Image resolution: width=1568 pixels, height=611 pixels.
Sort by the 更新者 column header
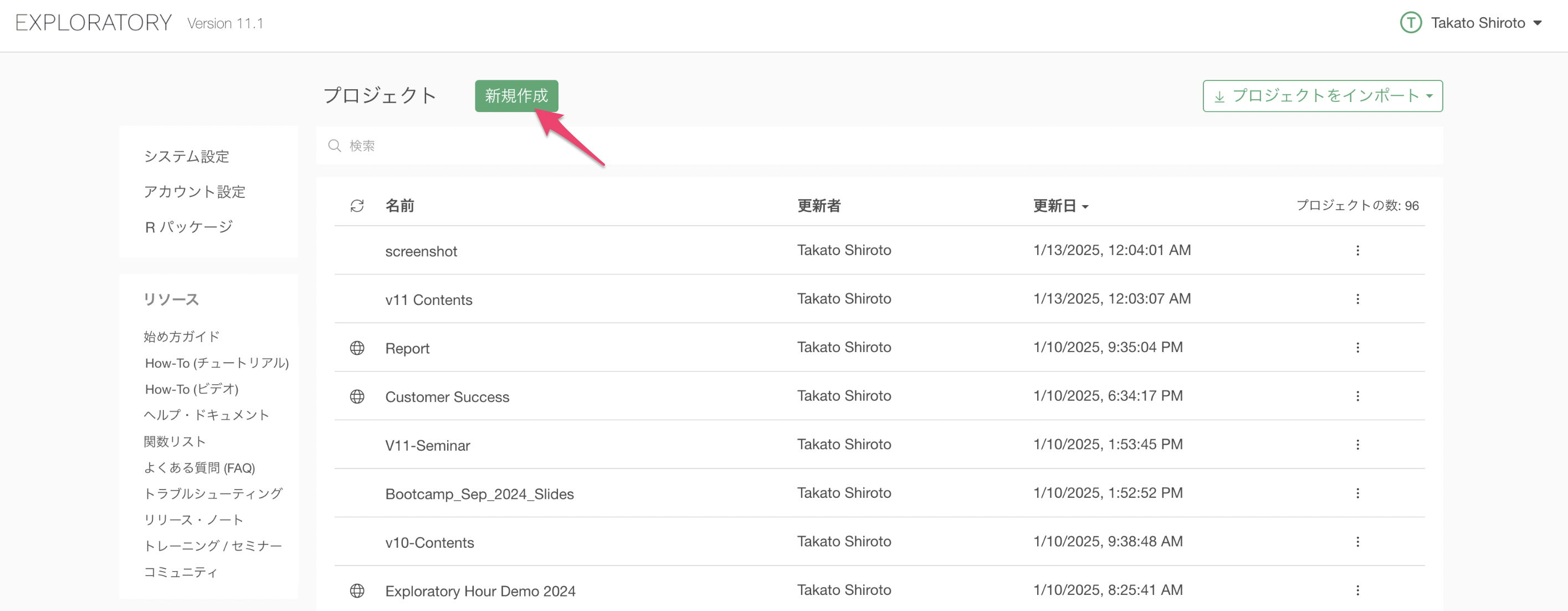point(819,206)
